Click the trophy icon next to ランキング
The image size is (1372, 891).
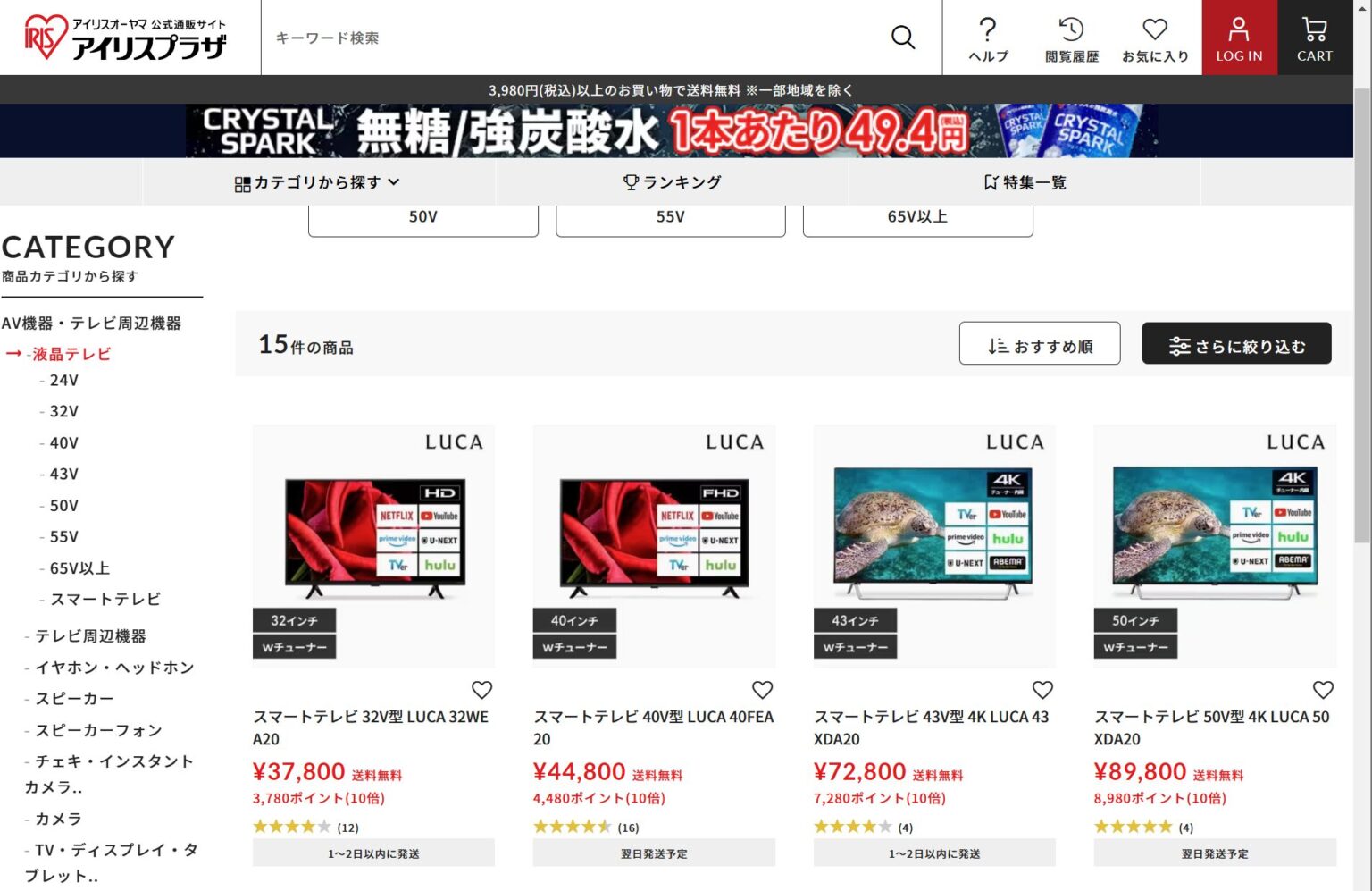[632, 181]
